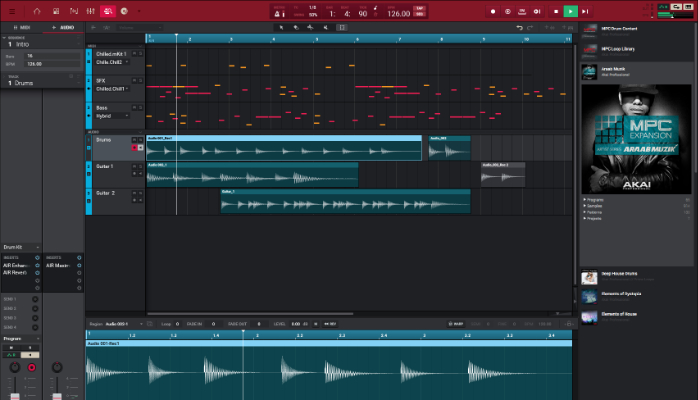Stop playback

pyautogui.click(x=556, y=12)
